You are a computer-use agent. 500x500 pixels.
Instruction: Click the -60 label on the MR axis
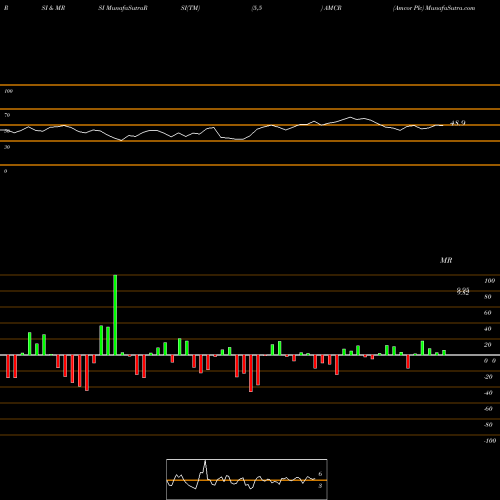click(488, 409)
